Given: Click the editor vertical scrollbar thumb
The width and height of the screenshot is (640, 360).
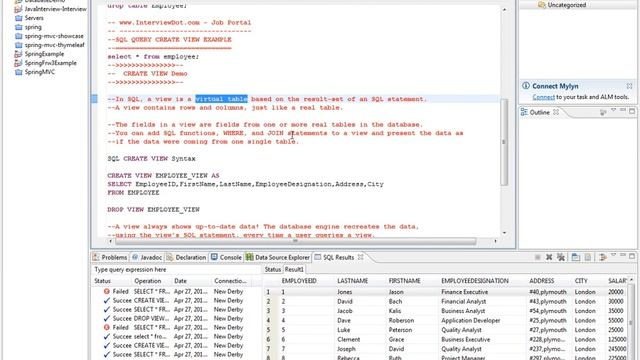Looking at the screenshot, I should pos(504,142).
